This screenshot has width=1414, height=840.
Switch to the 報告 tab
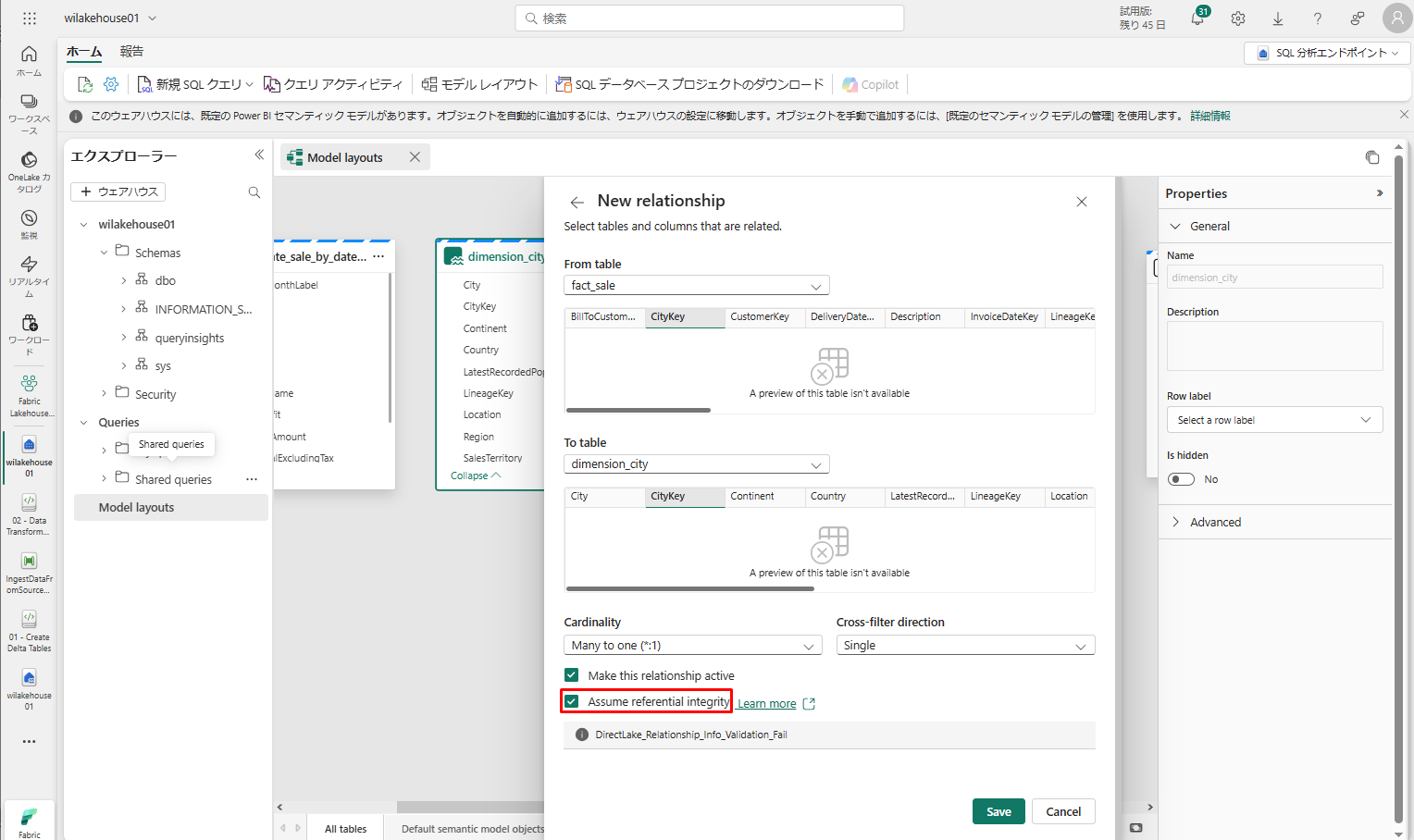(x=131, y=52)
